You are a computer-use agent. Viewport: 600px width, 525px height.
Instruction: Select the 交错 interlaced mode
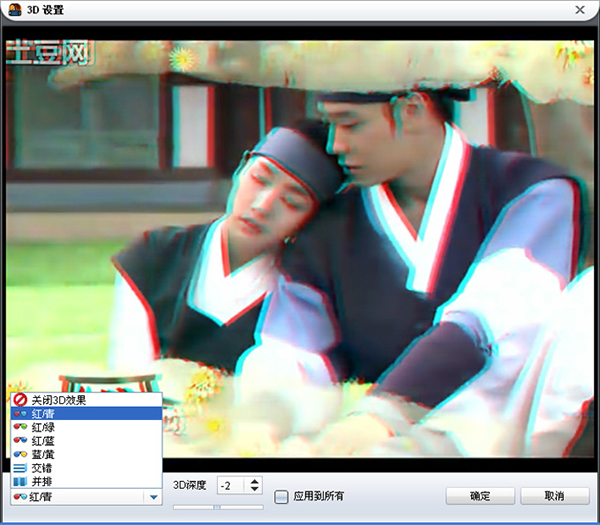click(86, 468)
